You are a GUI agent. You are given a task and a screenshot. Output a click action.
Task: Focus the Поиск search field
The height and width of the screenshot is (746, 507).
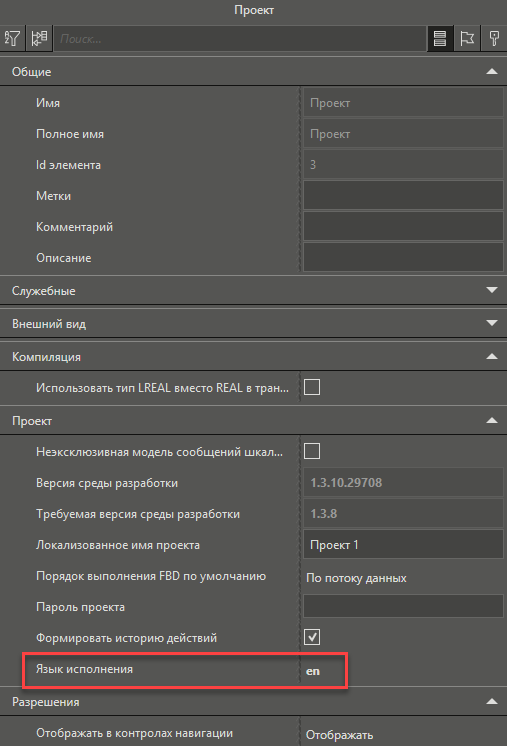tap(240, 39)
